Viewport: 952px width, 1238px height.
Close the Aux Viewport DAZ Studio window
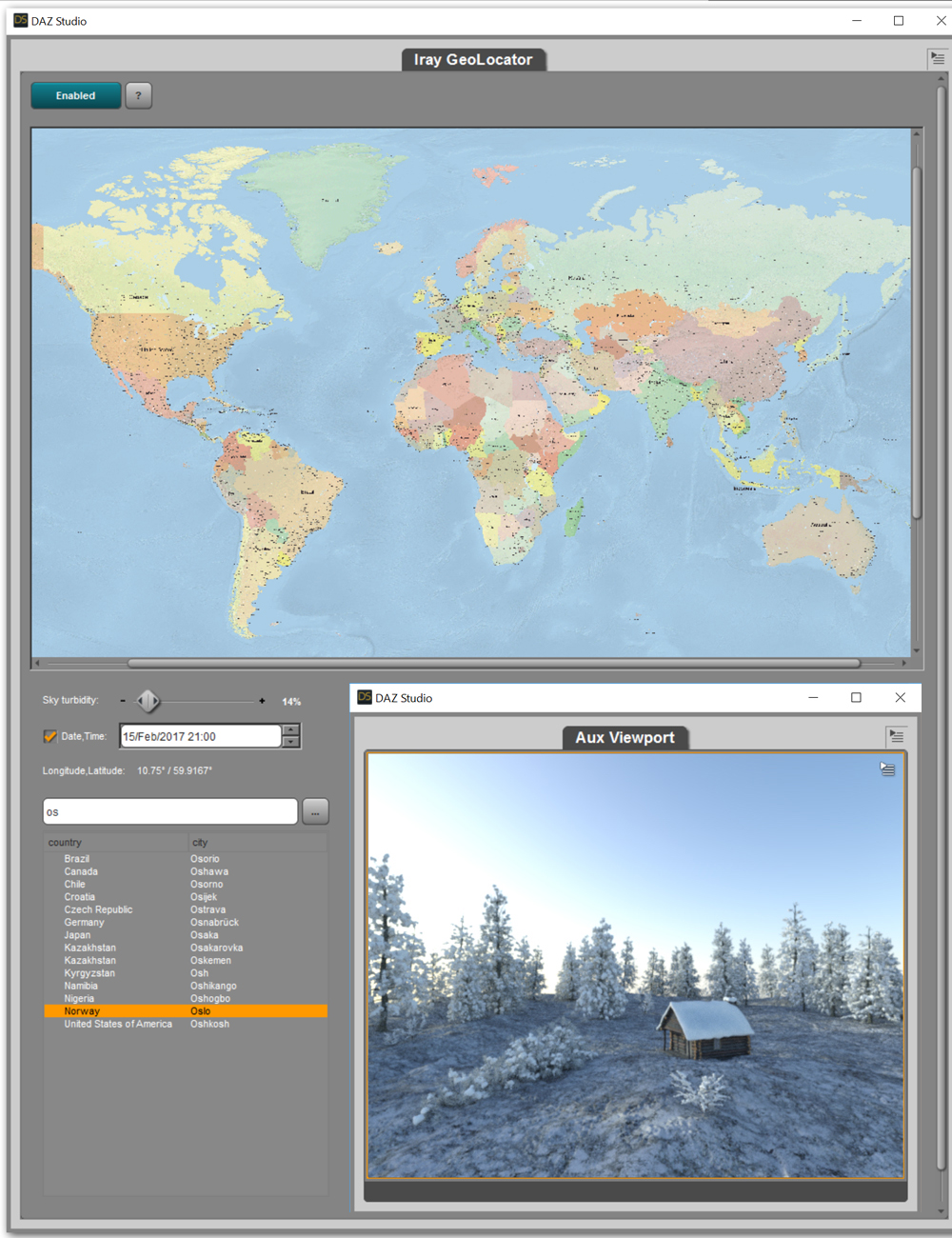pyautogui.click(x=900, y=697)
